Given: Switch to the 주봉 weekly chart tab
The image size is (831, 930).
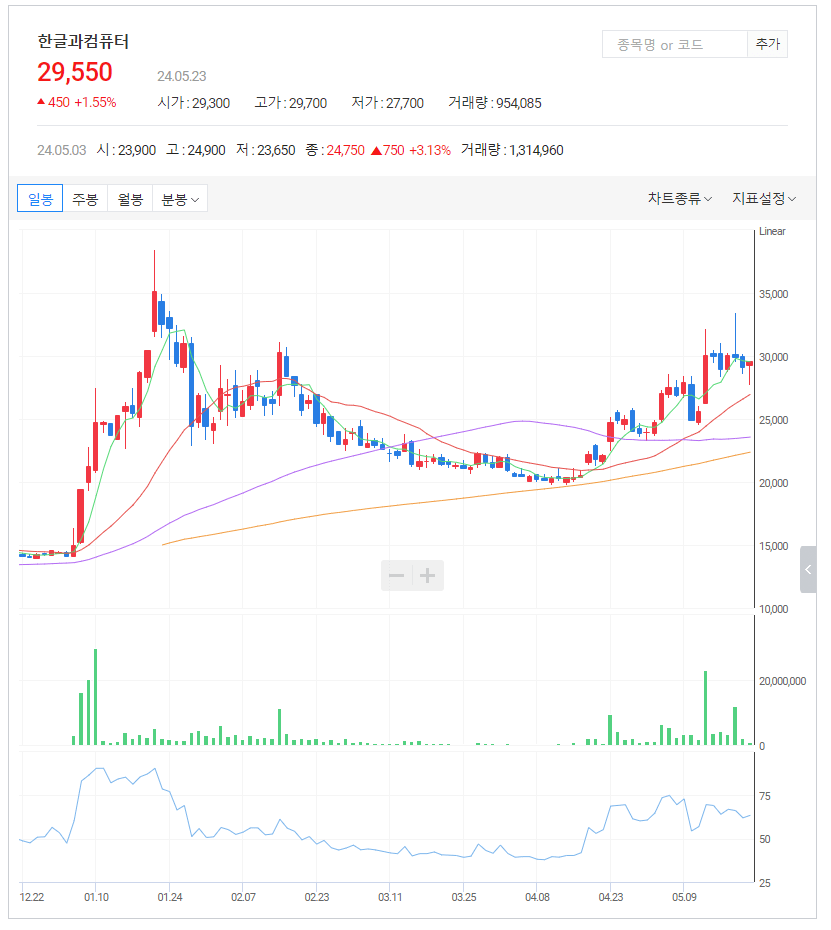Looking at the screenshot, I should pos(85,199).
